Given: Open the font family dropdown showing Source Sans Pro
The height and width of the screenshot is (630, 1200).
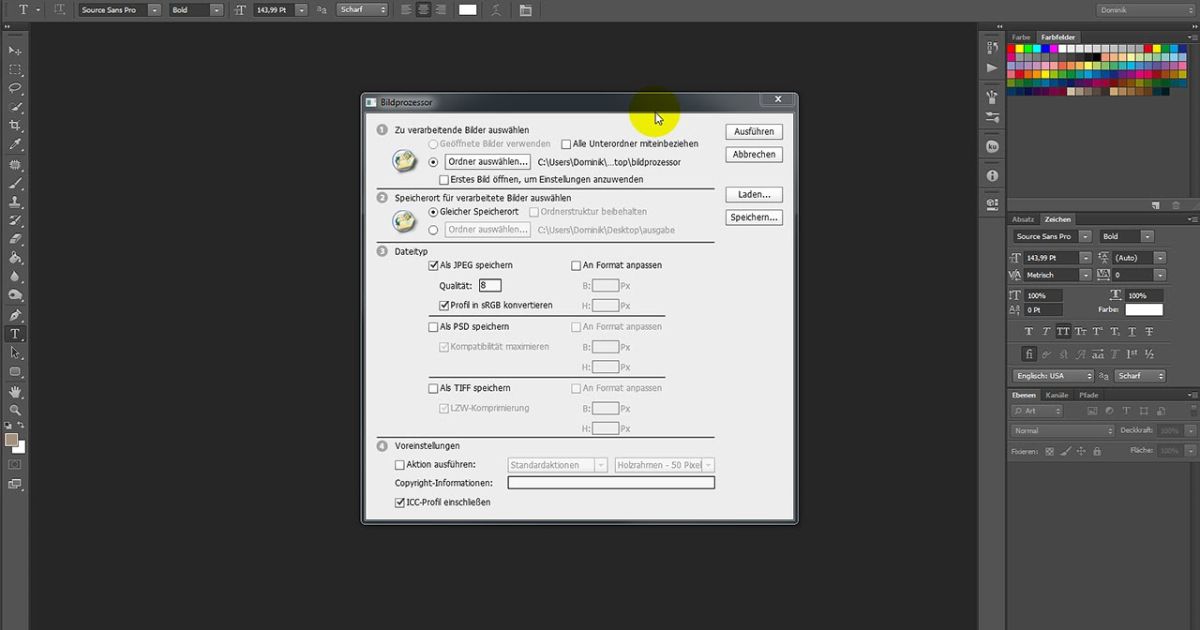Looking at the screenshot, I should [117, 9].
